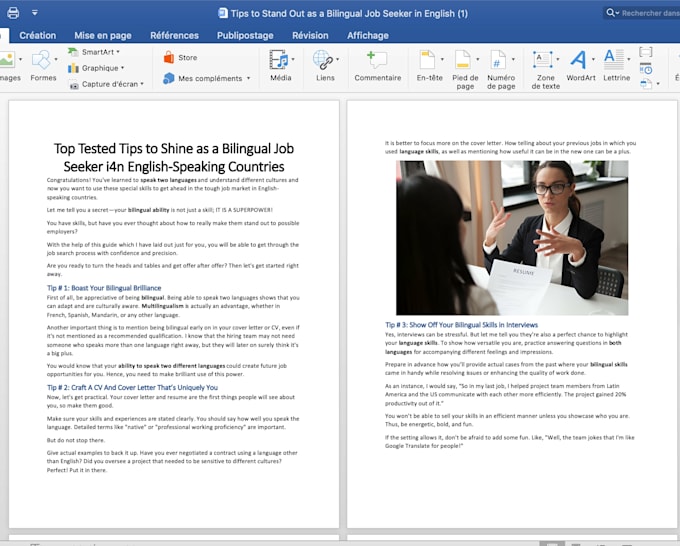Click the WordArt icon
This screenshot has width=680, height=546.
point(578,59)
